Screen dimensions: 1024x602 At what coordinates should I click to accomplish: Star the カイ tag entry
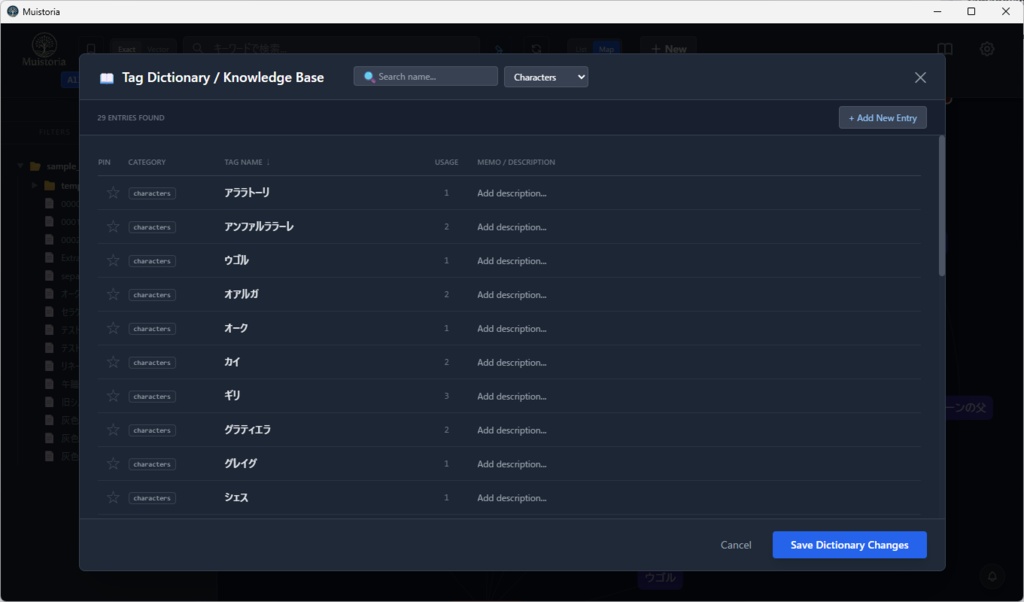113,362
